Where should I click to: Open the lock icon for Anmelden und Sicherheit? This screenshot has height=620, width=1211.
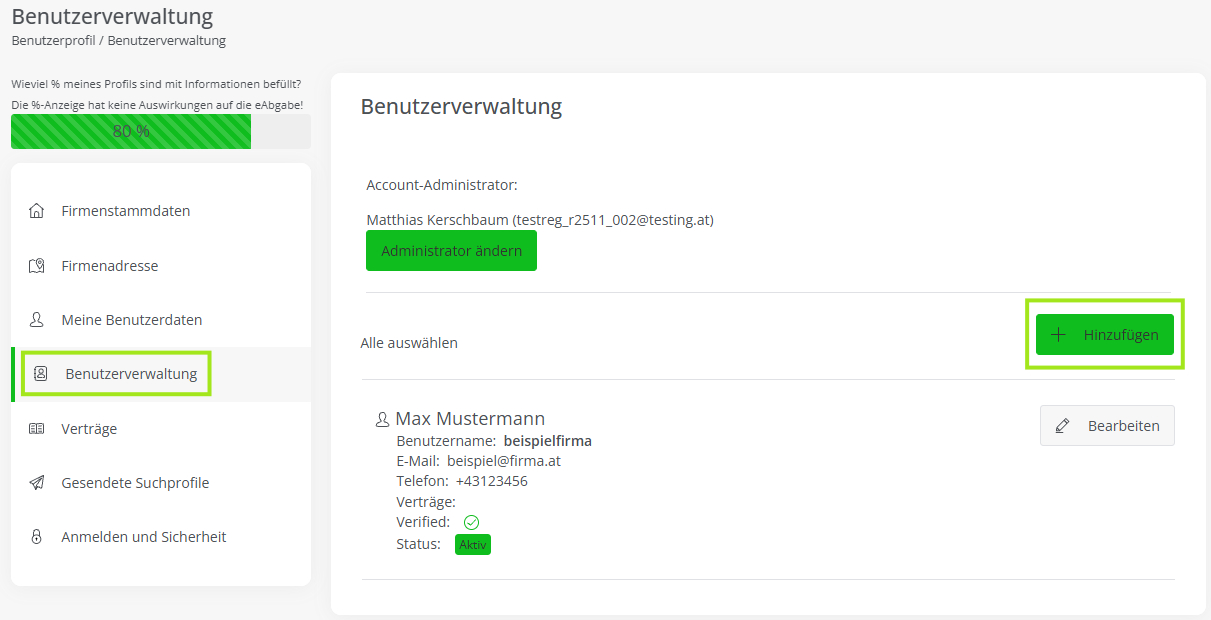[x=37, y=537]
